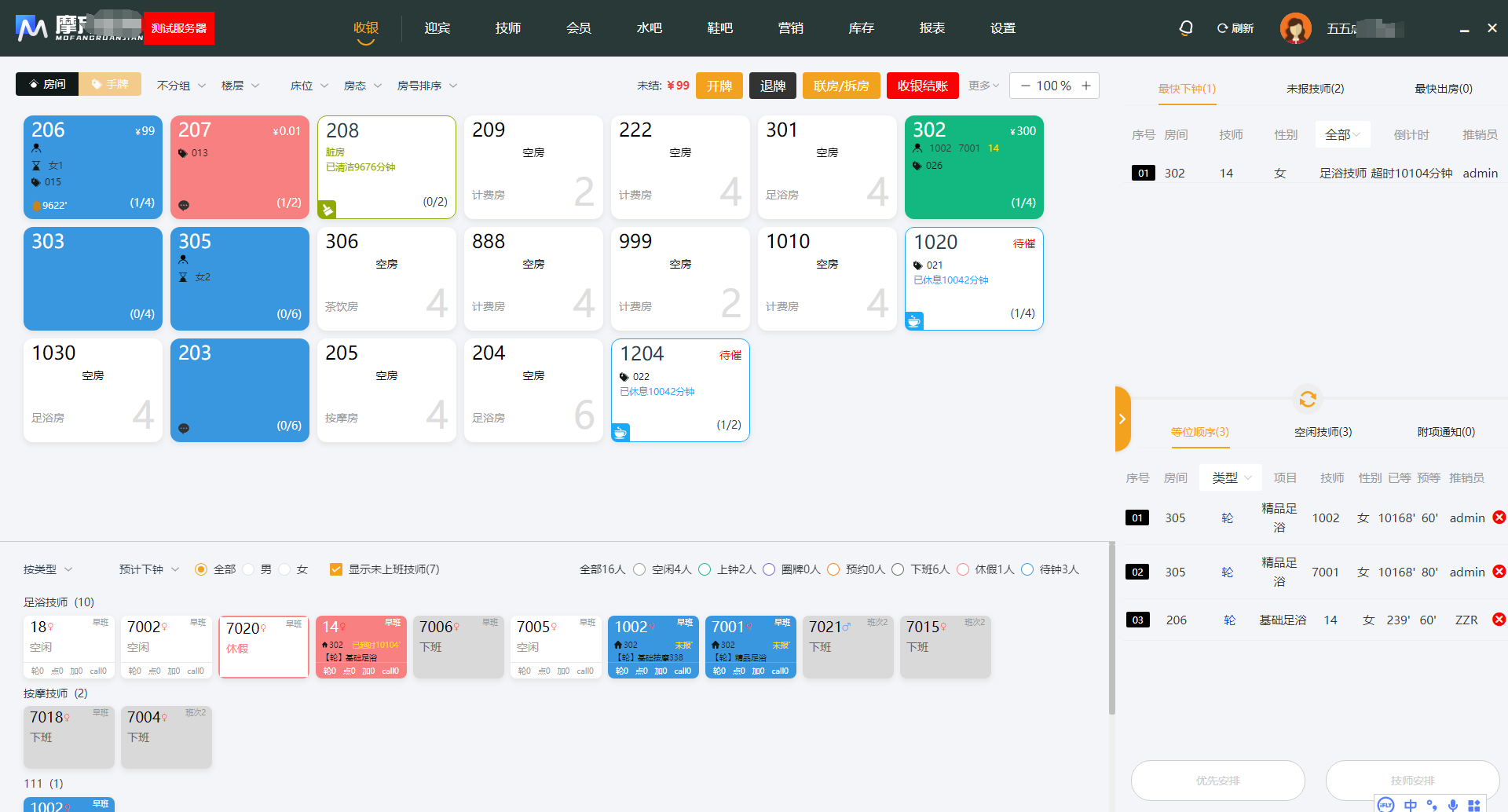The height and width of the screenshot is (812, 1508).
Task: Click the IME grid menu icon
Action: click(1474, 805)
